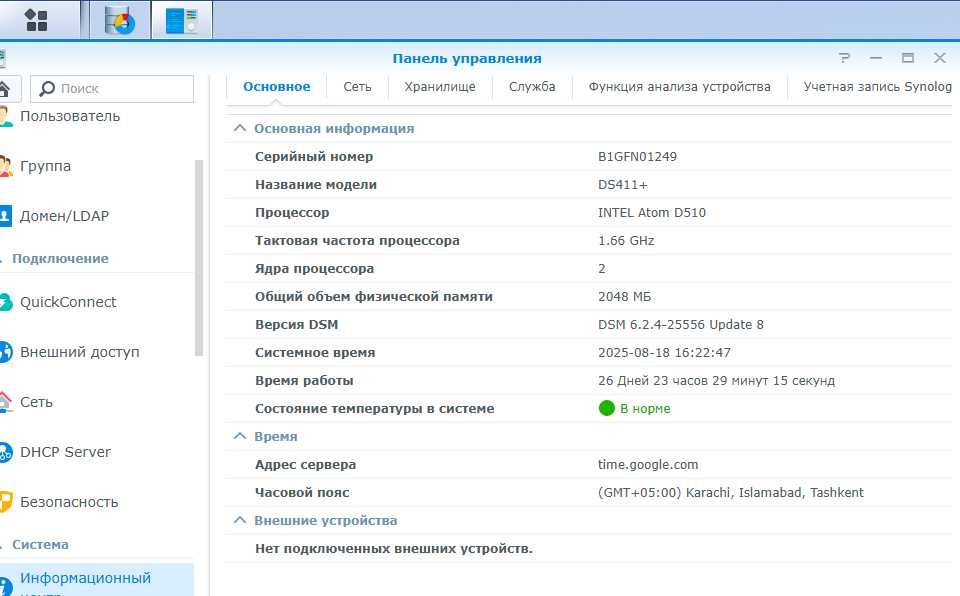The height and width of the screenshot is (596, 960).
Task: Click model name value DS411+
Action: click(x=623, y=184)
